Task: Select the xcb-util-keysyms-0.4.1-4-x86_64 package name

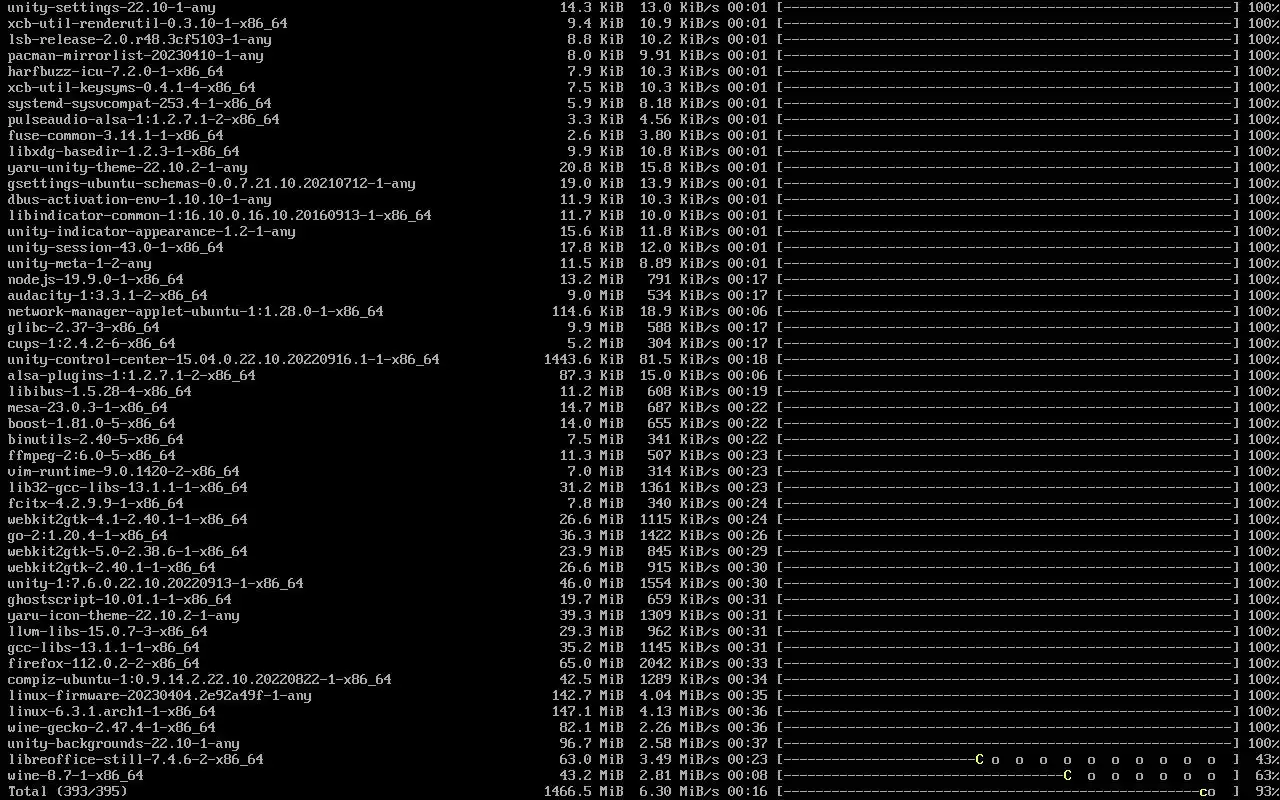Action: coord(132,87)
